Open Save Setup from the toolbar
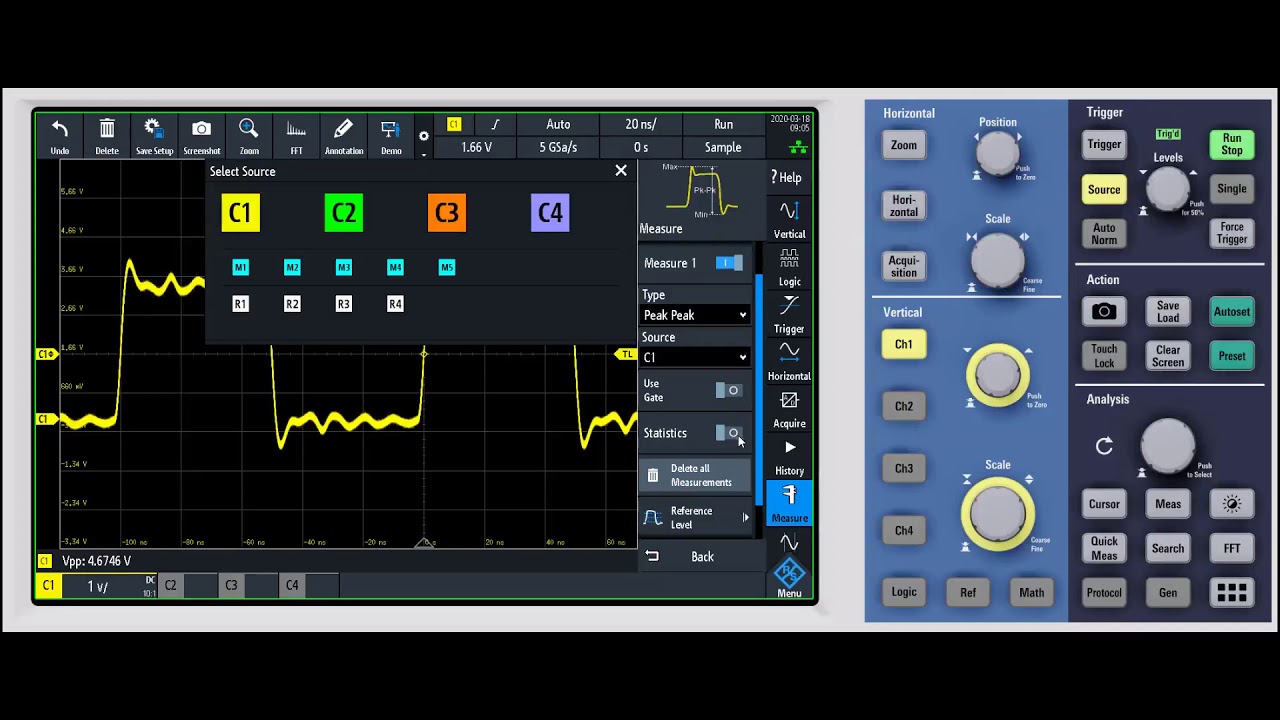This screenshot has width=1280, height=720. [154, 136]
